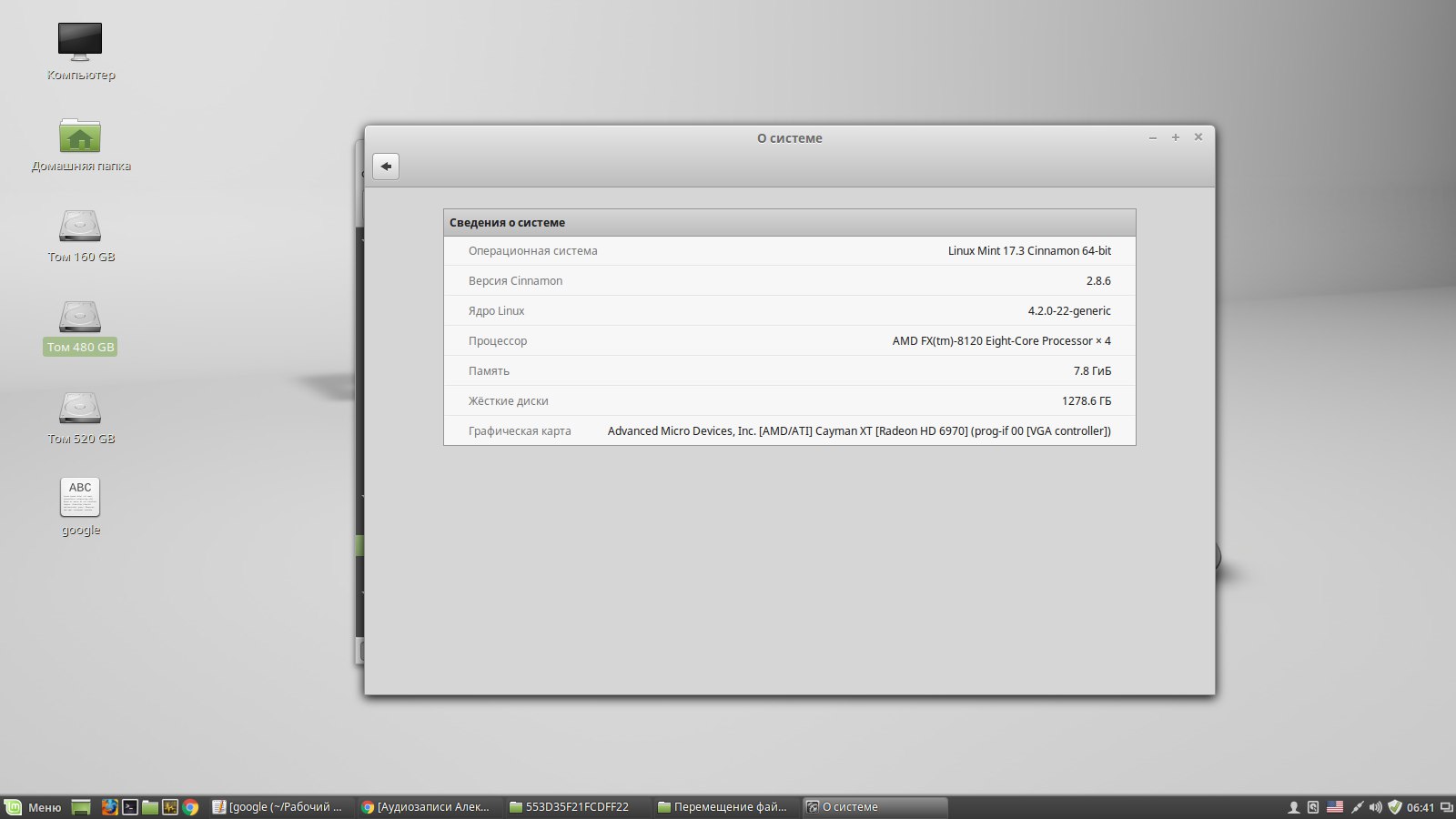The width and height of the screenshot is (1456, 819).
Task: Open the Меню start button
Action: click(34, 807)
